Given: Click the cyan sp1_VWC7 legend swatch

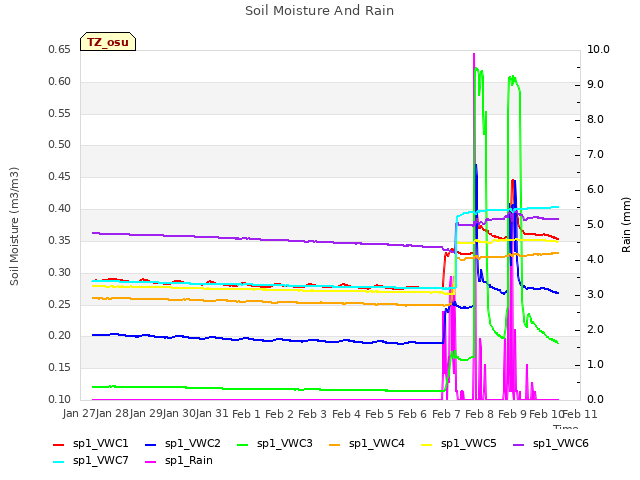Looking at the screenshot, I should coord(59,462).
